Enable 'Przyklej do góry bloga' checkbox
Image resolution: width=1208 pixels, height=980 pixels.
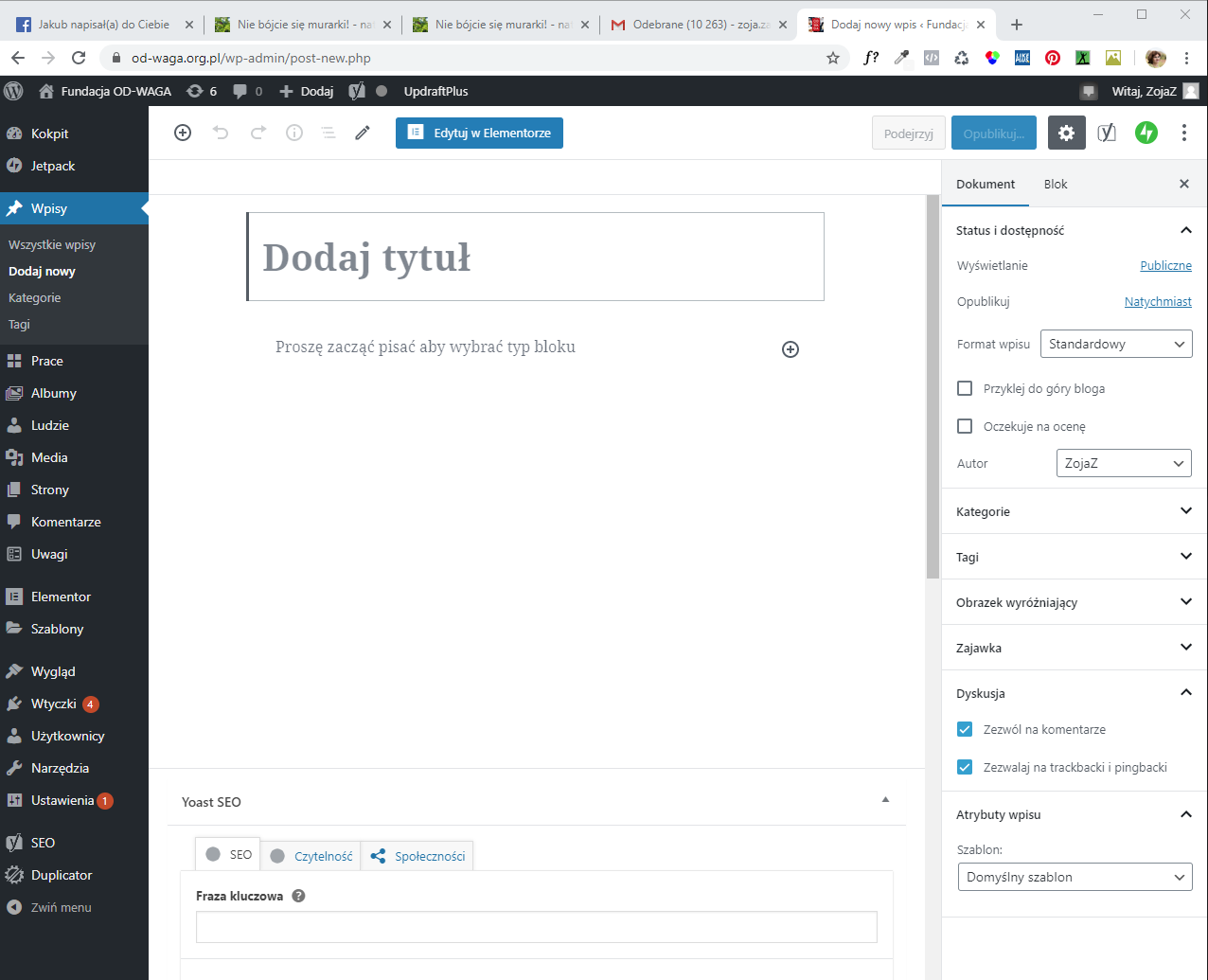965,388
